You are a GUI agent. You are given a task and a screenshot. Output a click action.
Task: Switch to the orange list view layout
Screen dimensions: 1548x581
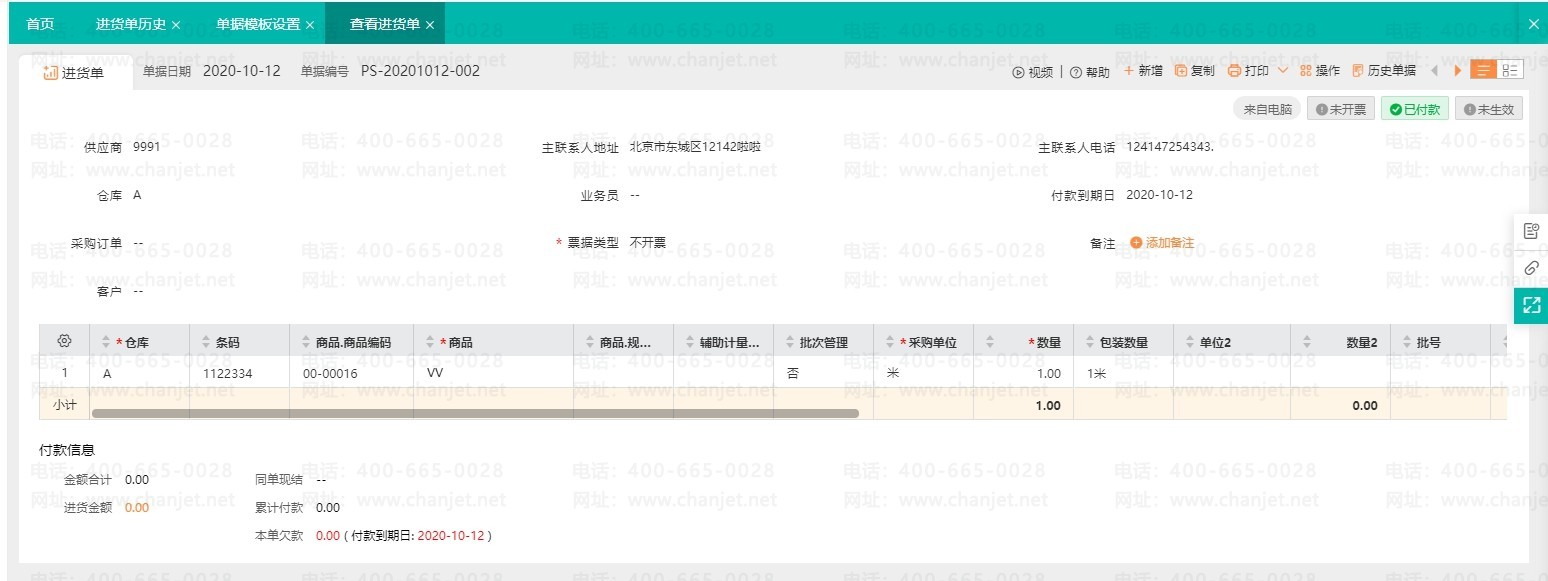click(x=1482, y=70)
